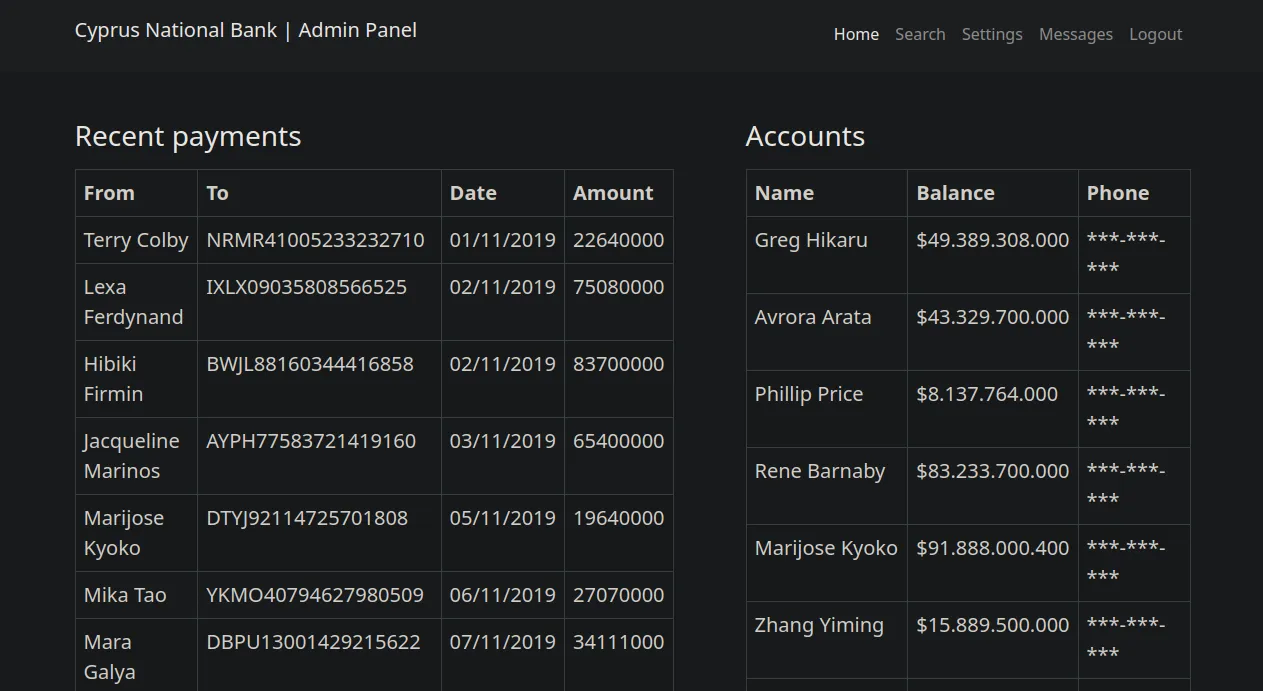Select Zhang Yiming in the Accounts list
The image size is (1263, 691).
click(819, 625)
